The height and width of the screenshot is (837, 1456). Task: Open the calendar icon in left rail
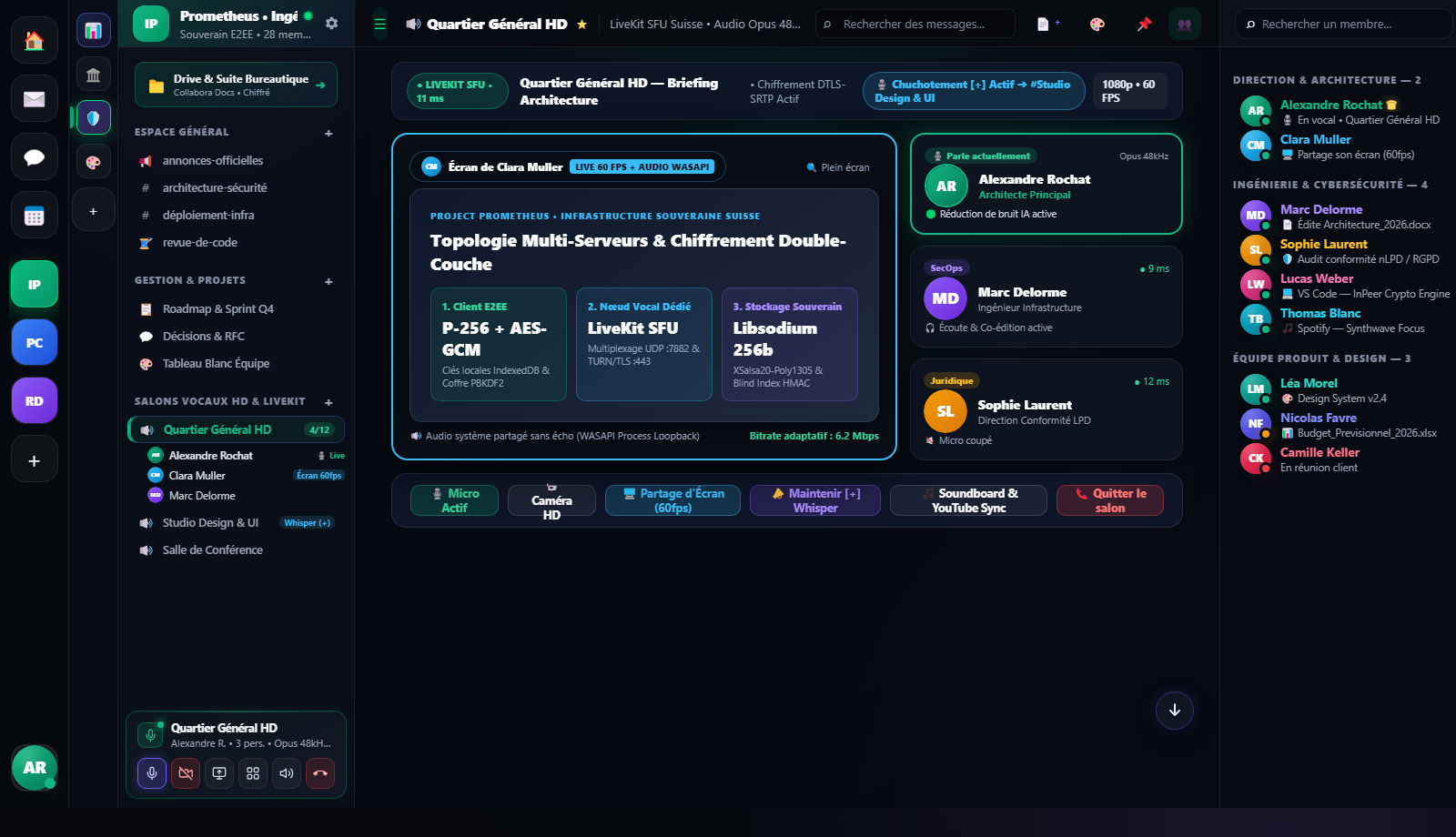tap(34, 216)
